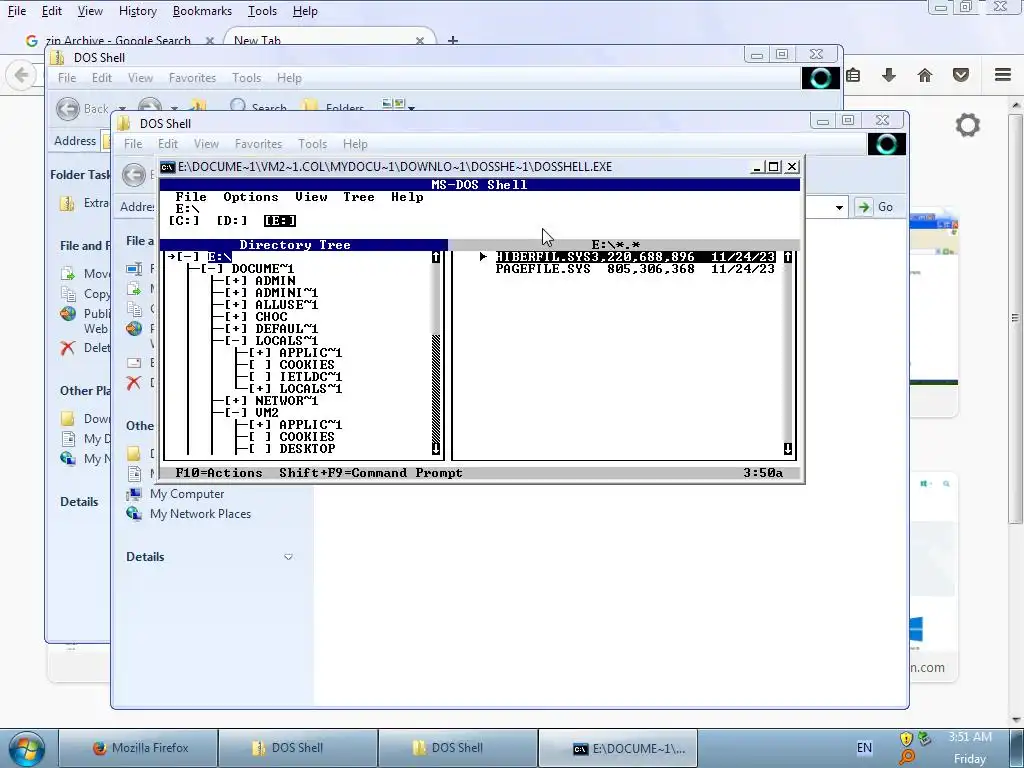Open the Firefox hamburger menu
This screenshot has width=1024, height=768.
(1003, 75)
